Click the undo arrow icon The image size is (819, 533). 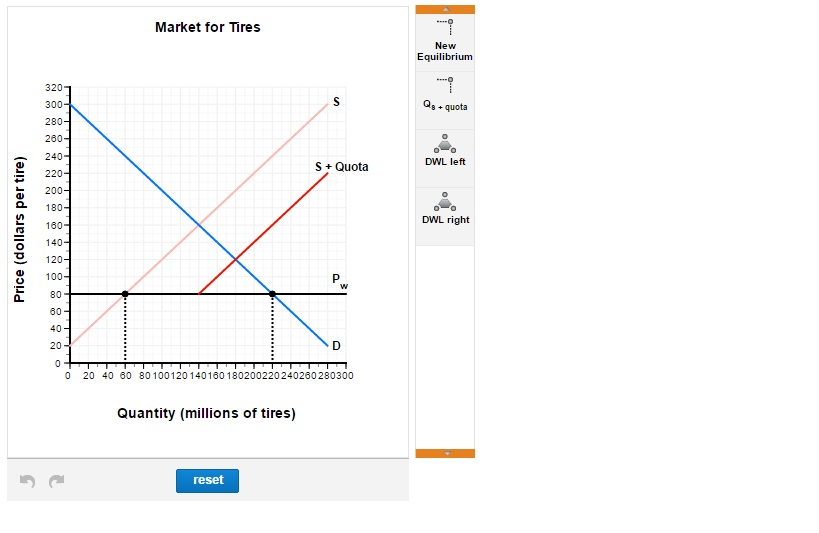click(x=28, y=481)
